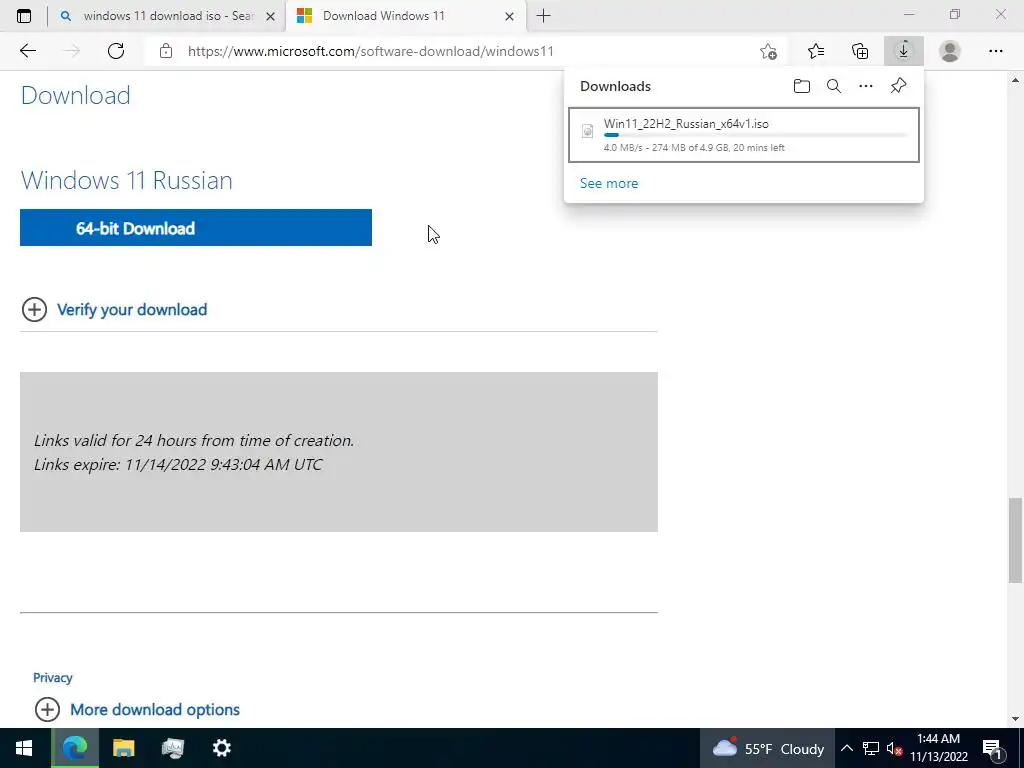Screen dimensions: 1024x768
Task: Click the page vertical scrollbar thumb
Action: pyautogui.click(x=1015, y=541)
